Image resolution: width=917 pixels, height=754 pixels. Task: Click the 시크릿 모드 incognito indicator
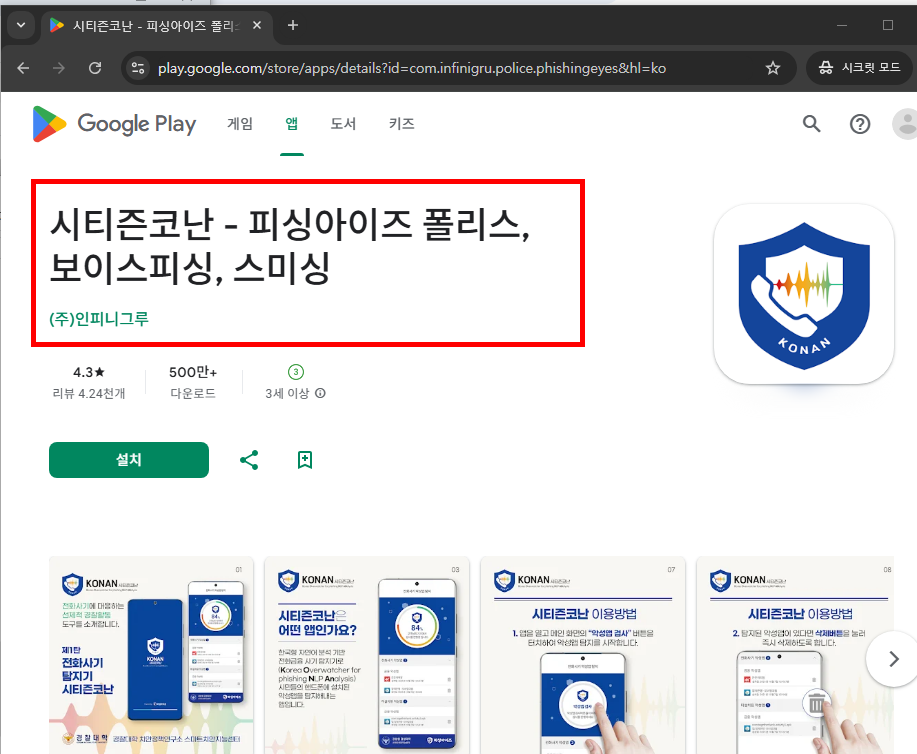coord(858,68)
